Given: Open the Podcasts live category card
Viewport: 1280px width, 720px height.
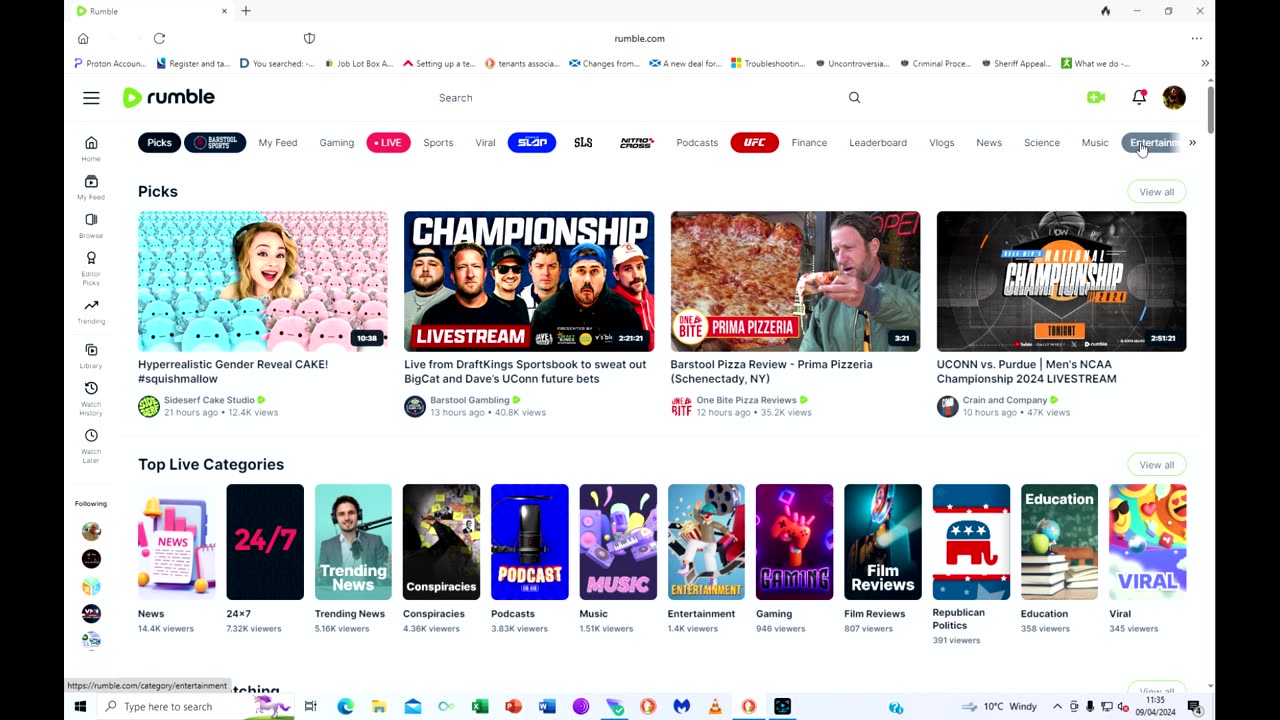Looking at the screenshot, I should point(529,542).
